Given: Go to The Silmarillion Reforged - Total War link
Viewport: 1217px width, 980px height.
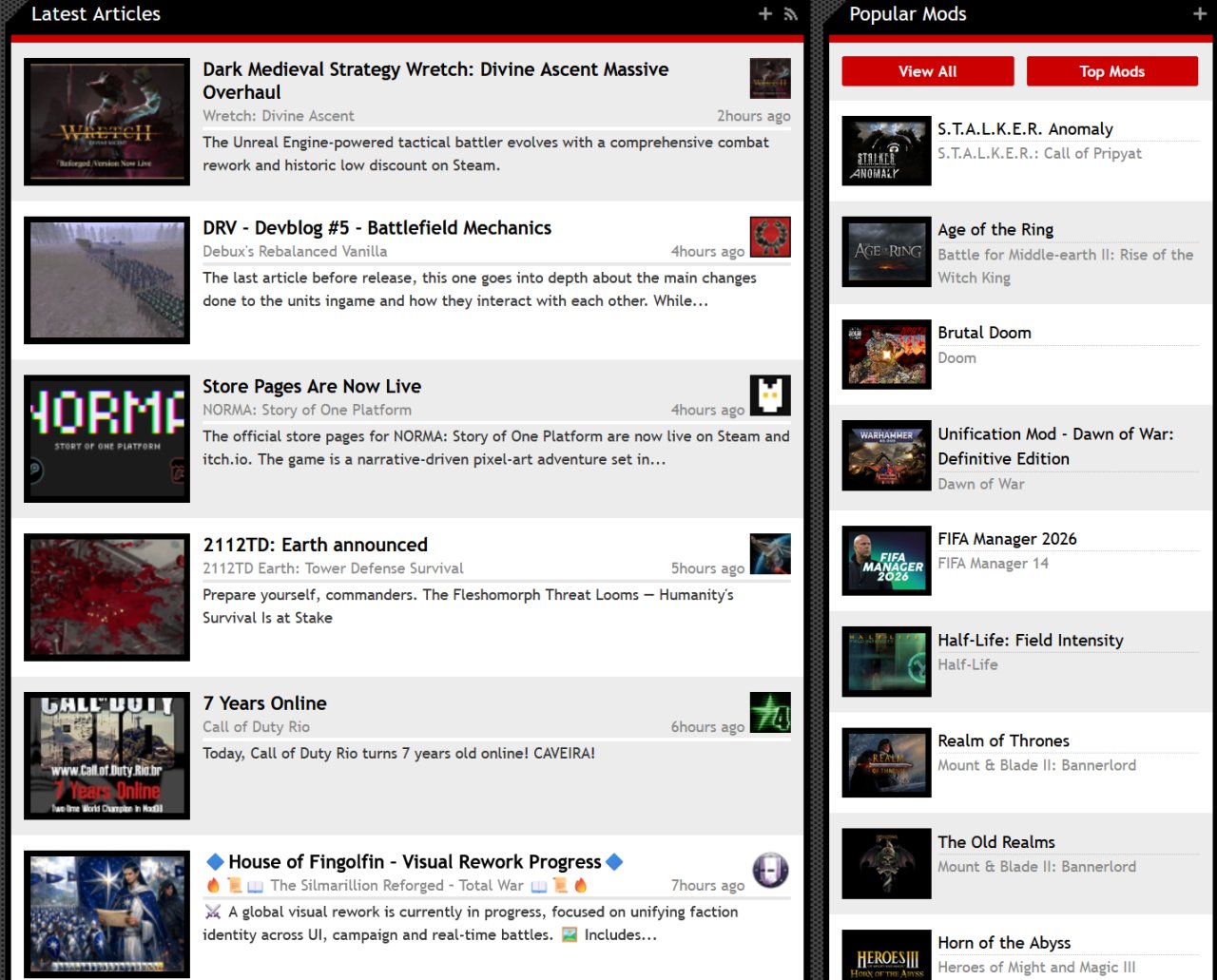Looking at the screenshot, I should (x=396, y=886).
